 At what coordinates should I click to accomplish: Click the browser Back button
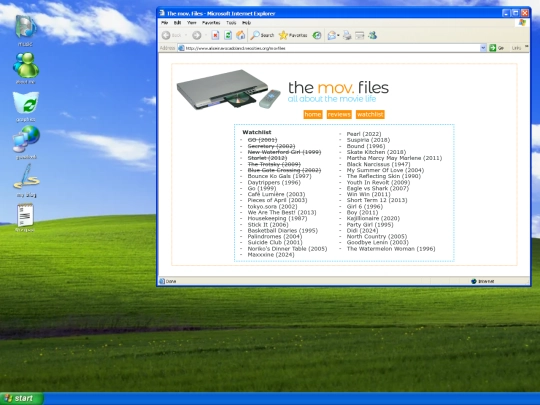point(172,35)
